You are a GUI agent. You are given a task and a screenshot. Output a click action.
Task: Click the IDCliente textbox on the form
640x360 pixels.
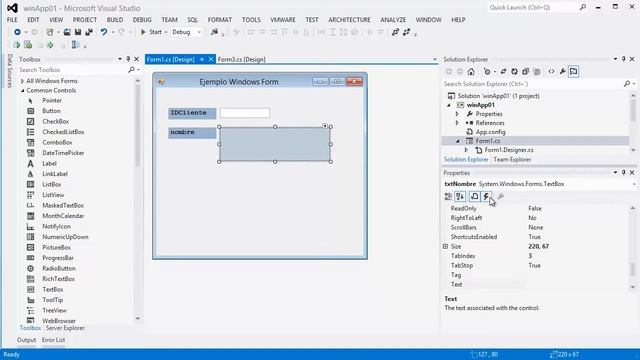point(245,113)
